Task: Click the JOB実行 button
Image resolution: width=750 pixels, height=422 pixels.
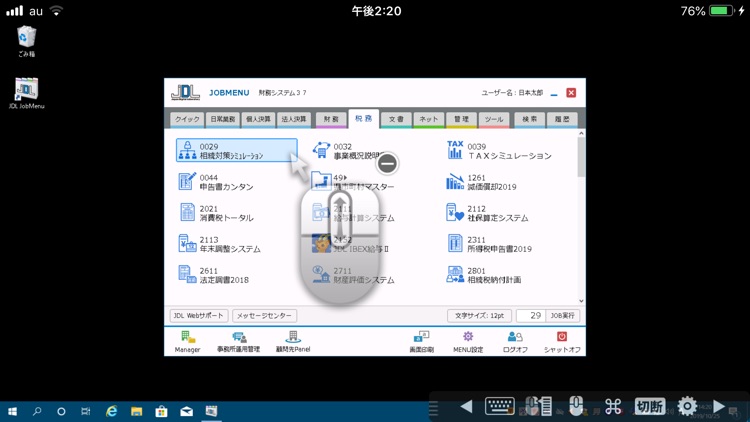Action: (x=562, y=316)
